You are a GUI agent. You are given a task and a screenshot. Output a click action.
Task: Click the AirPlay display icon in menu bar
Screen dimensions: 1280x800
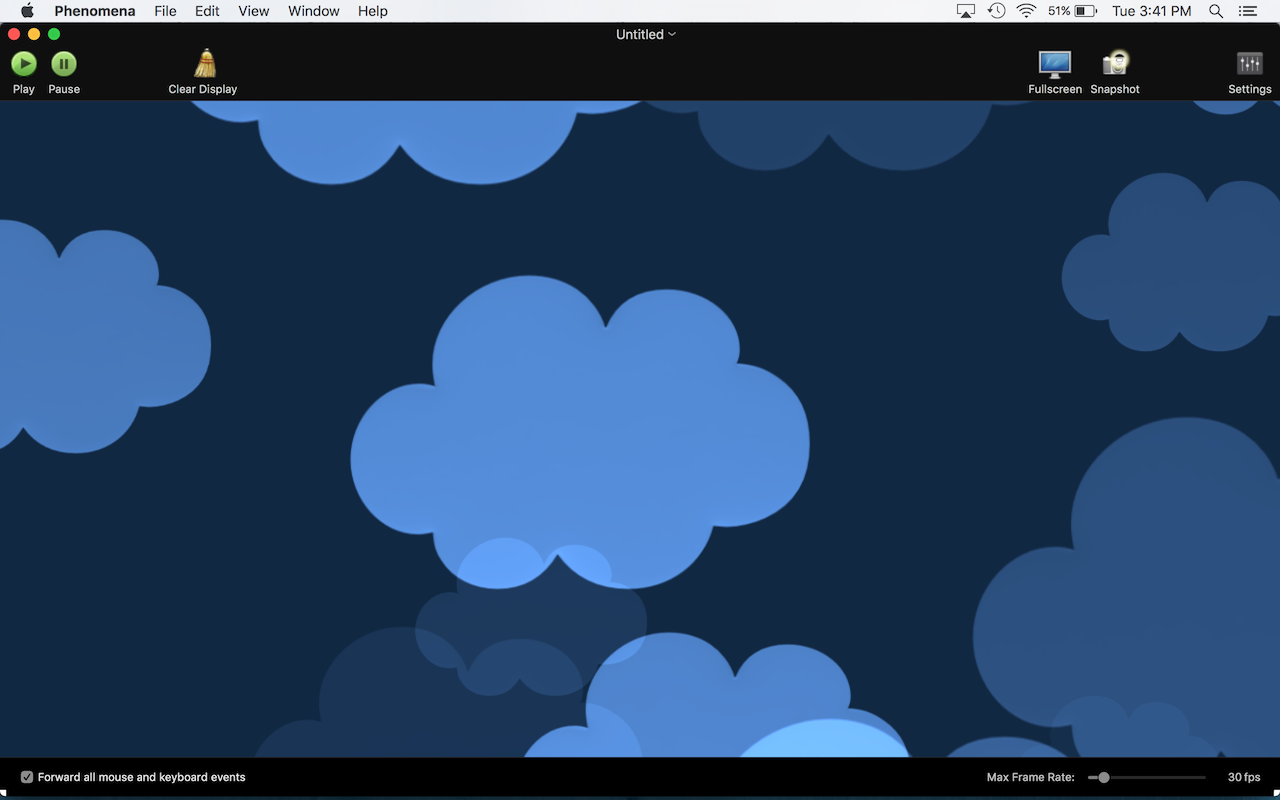coord(966,11)
